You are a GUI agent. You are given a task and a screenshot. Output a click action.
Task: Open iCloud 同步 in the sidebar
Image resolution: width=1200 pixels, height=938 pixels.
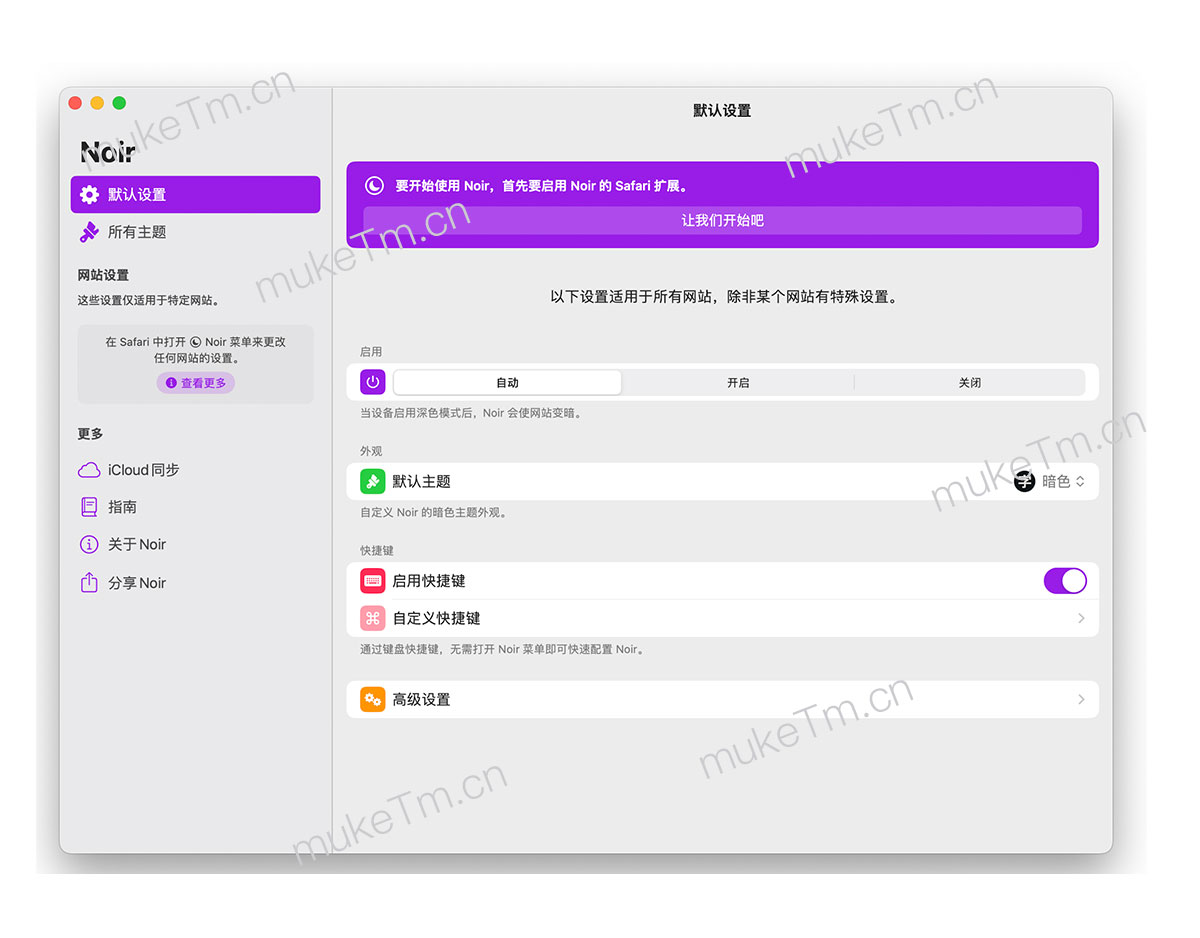tap(195, 470)
